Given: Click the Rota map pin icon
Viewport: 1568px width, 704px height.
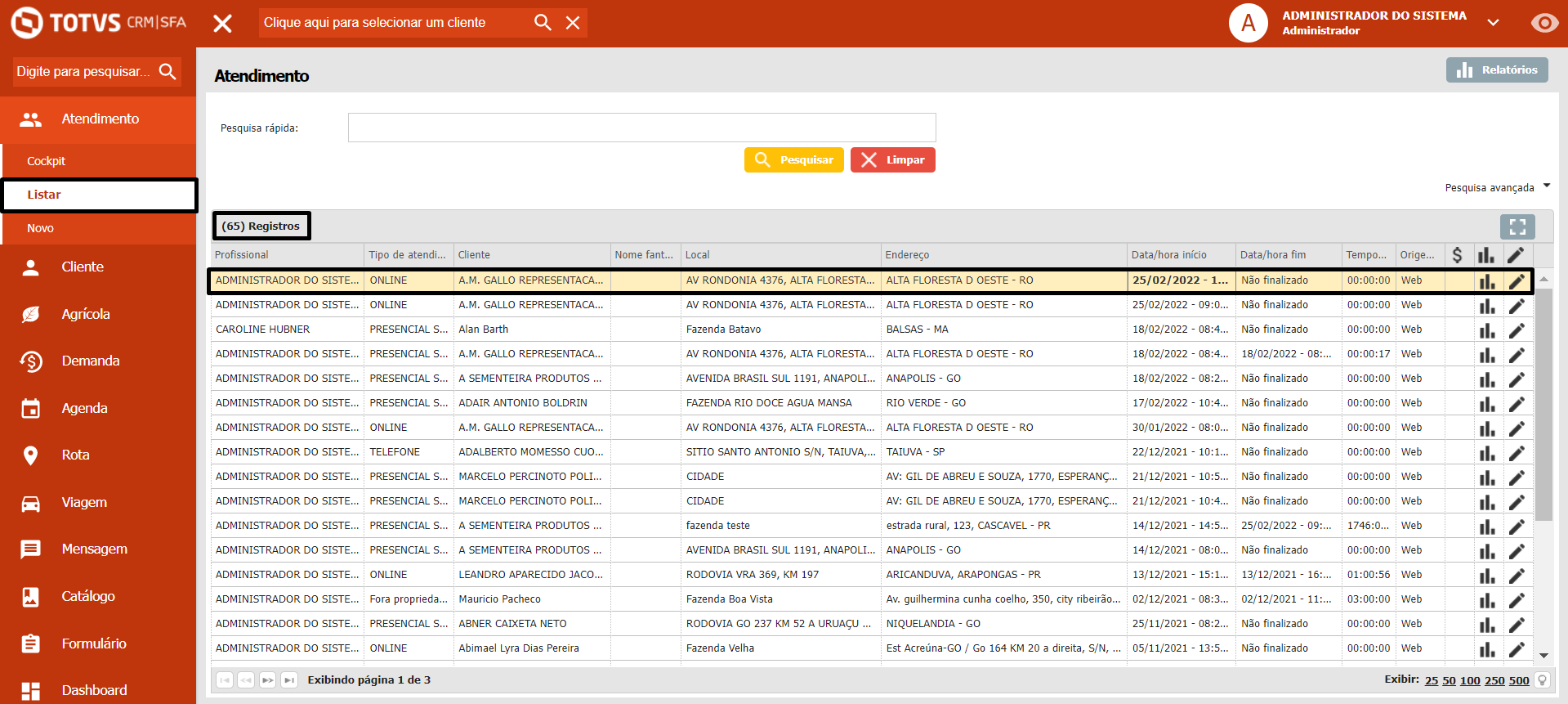Looking at the screenshot, I should (x=31, y=455).
